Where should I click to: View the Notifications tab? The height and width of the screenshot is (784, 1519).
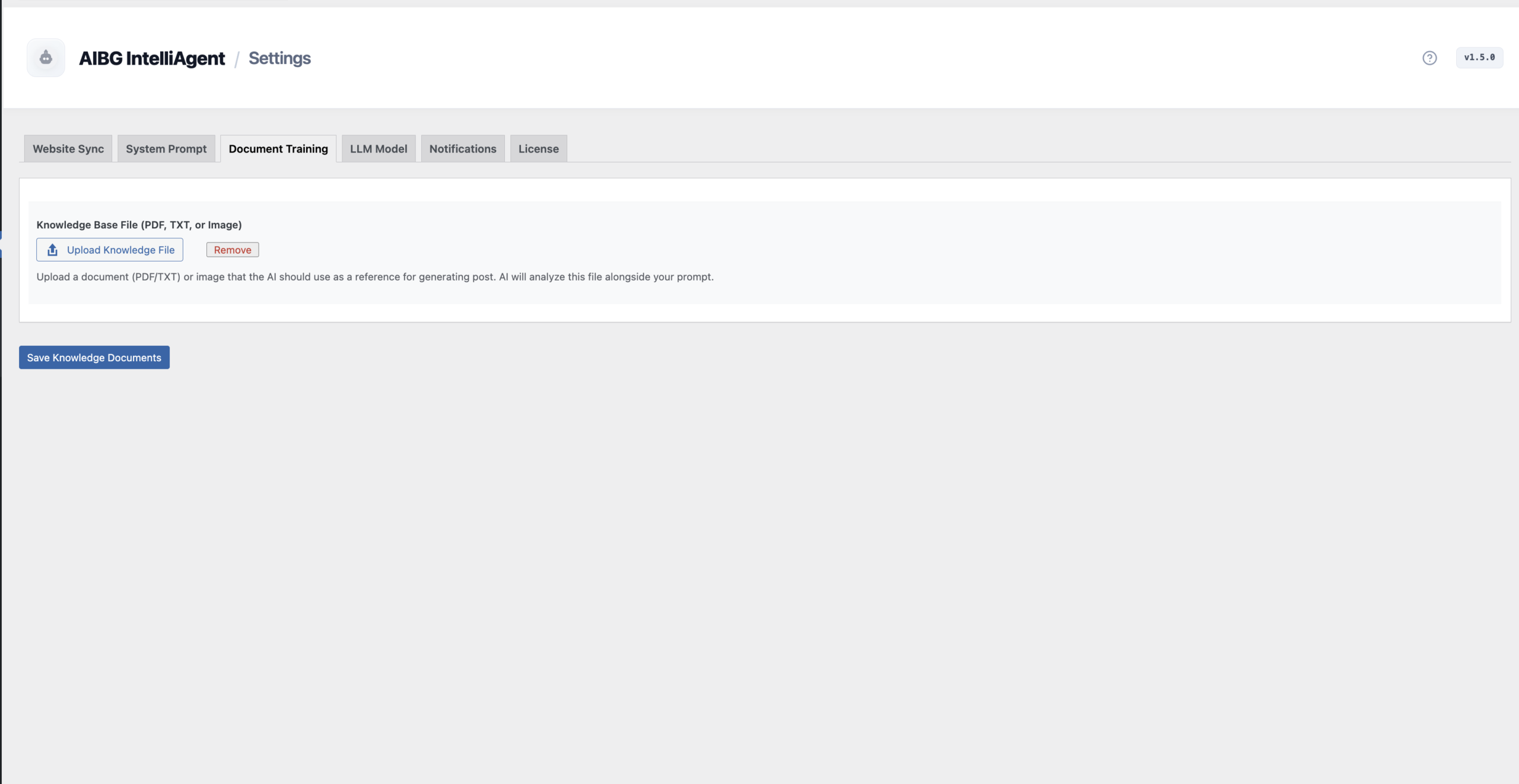462,148
